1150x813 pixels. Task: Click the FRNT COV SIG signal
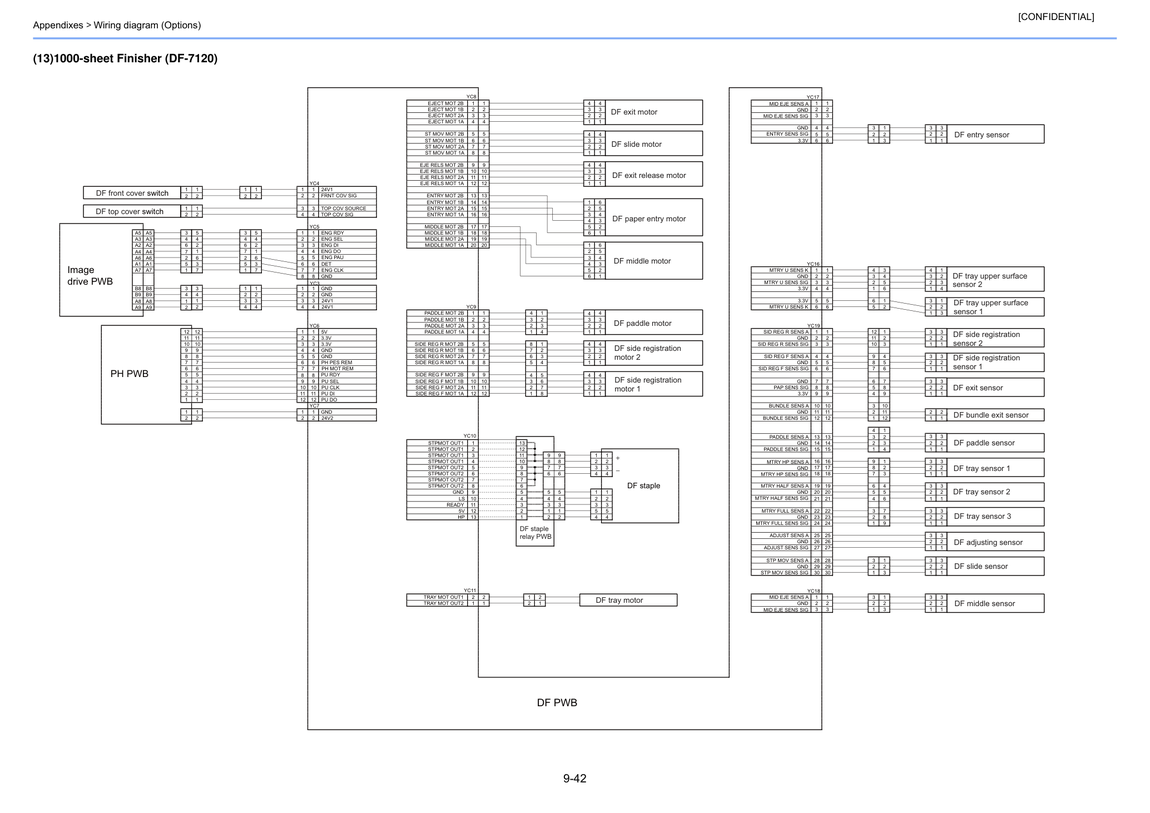(339, 196)
